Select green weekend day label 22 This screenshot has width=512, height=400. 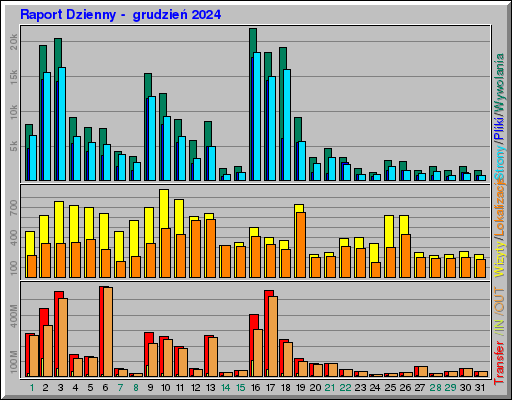click(345, 388)
